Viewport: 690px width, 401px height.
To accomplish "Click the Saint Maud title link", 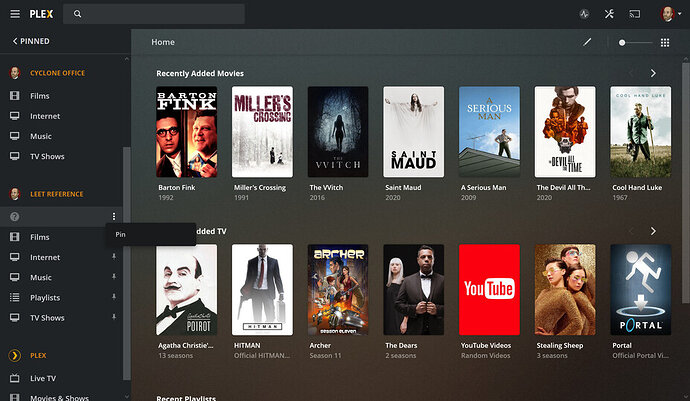I will tap(403, 188).
